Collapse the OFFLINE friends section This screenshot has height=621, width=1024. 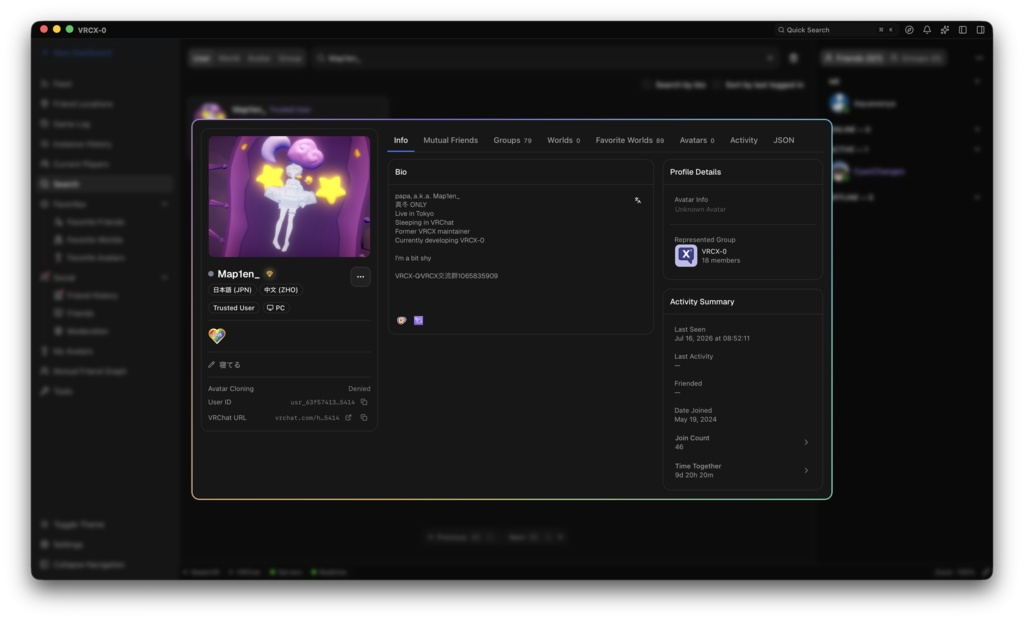pyautogui.click(x=977, y=197)
